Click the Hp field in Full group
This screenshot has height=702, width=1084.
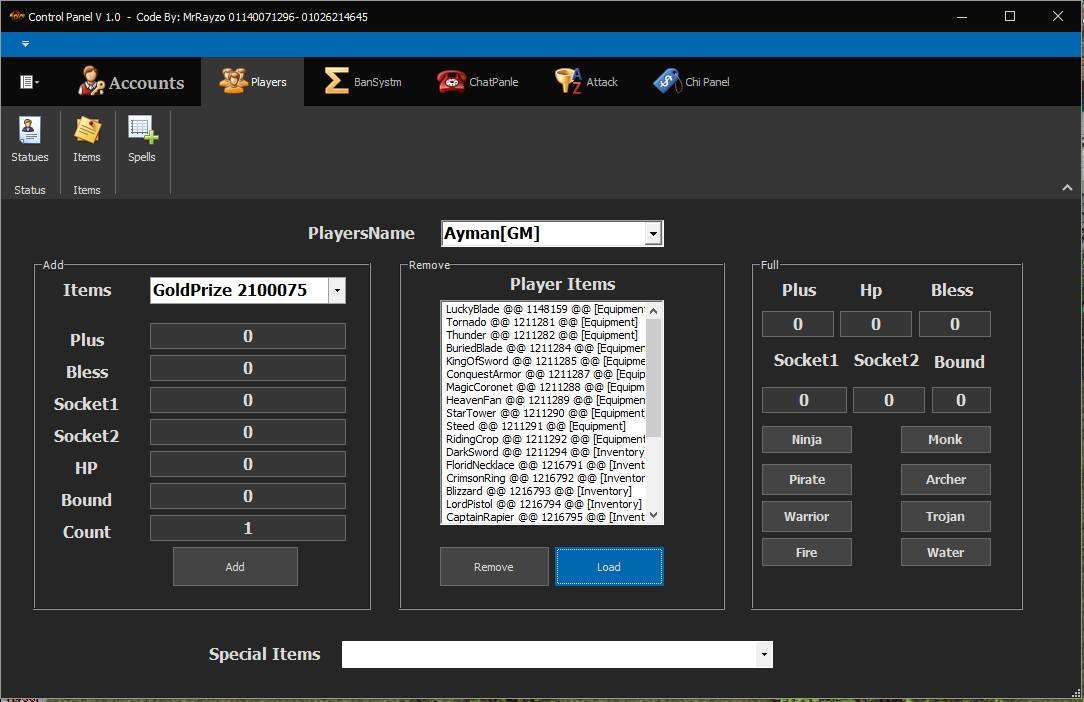point(876,324)
